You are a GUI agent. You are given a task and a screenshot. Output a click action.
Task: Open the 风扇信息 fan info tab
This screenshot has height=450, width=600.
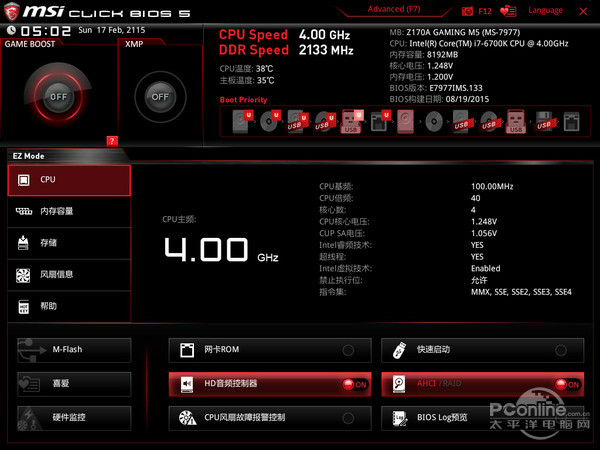(x=69, y=275)
